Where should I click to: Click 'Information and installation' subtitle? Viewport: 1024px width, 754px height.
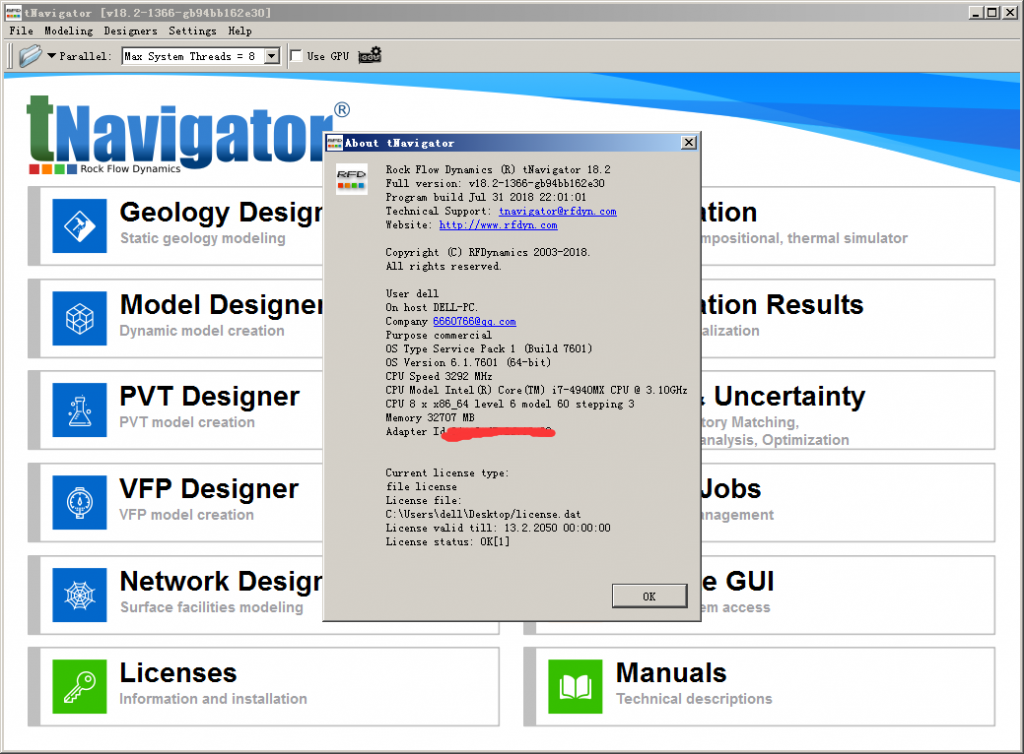[214, 699]
